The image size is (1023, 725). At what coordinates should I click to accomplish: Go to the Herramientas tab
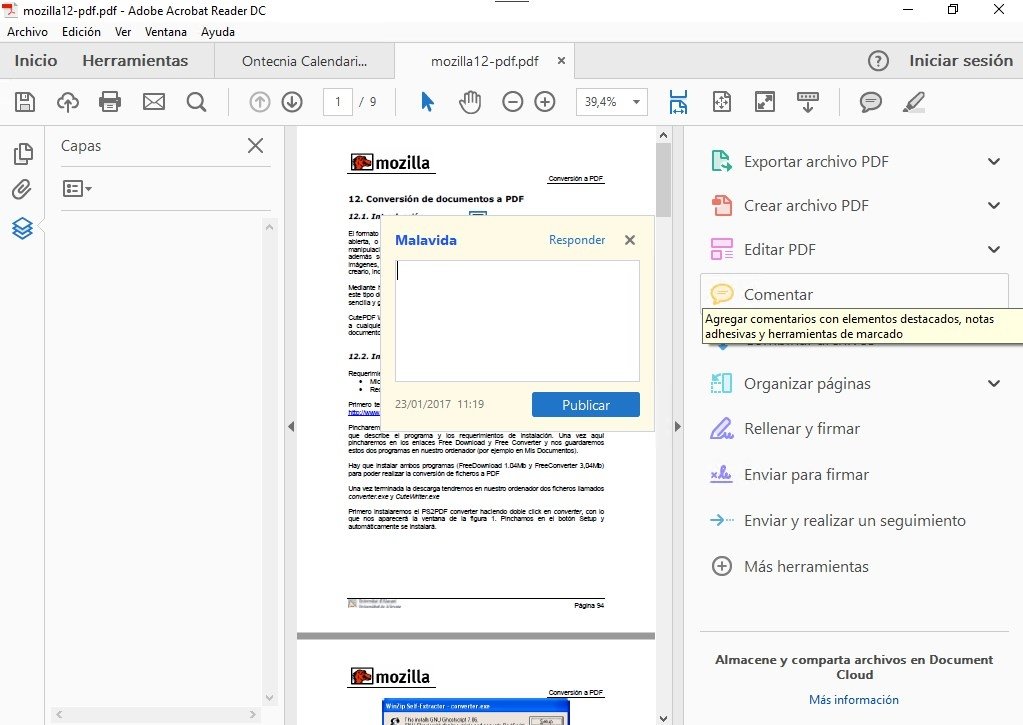135,61
